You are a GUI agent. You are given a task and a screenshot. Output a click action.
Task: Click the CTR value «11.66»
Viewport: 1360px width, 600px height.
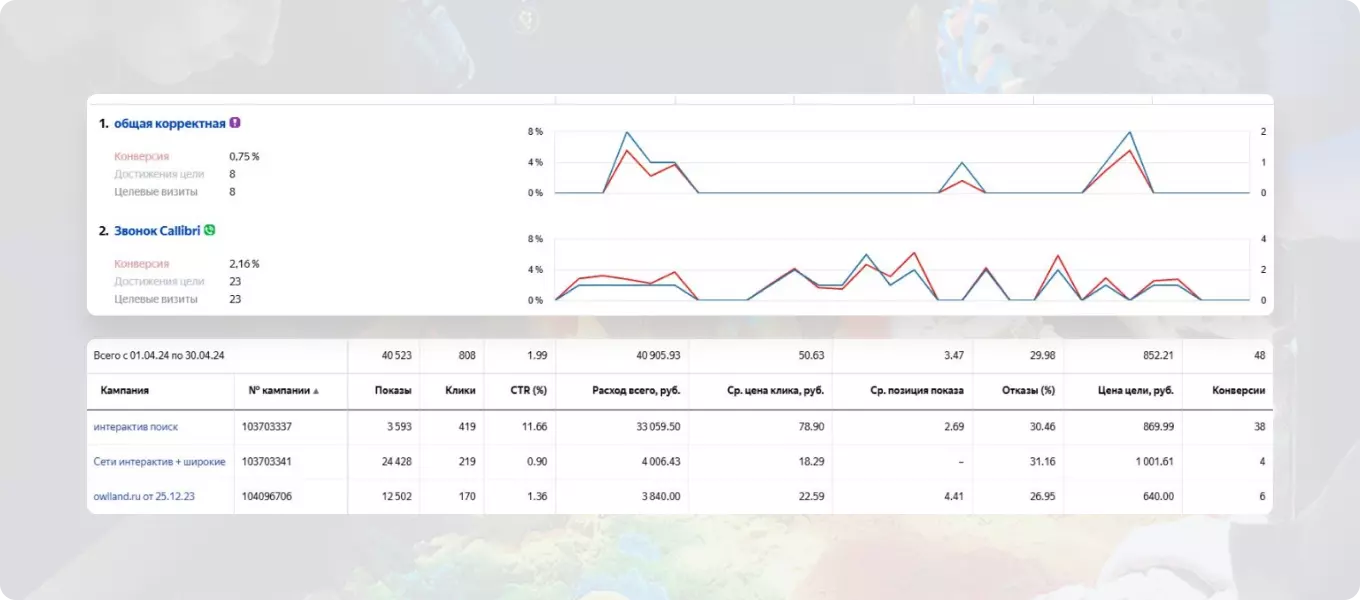pos(534,427)
